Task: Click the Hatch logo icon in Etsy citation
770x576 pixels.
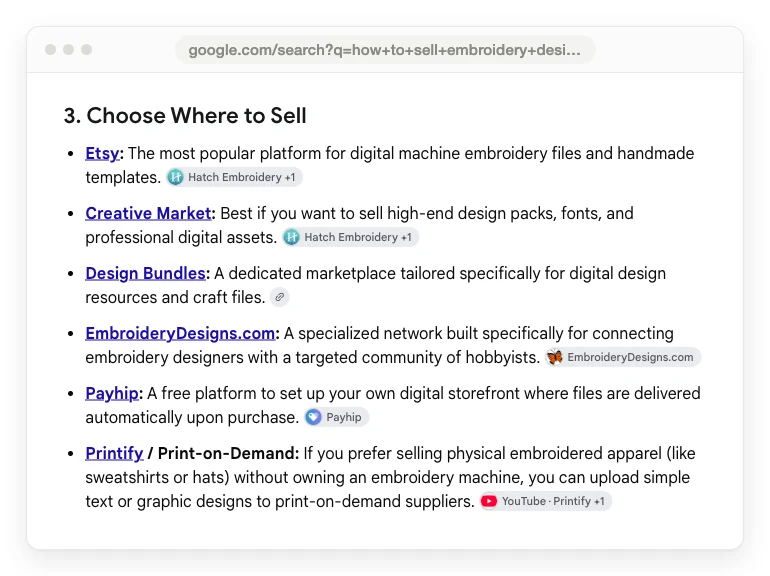Action: click(175, 177)
